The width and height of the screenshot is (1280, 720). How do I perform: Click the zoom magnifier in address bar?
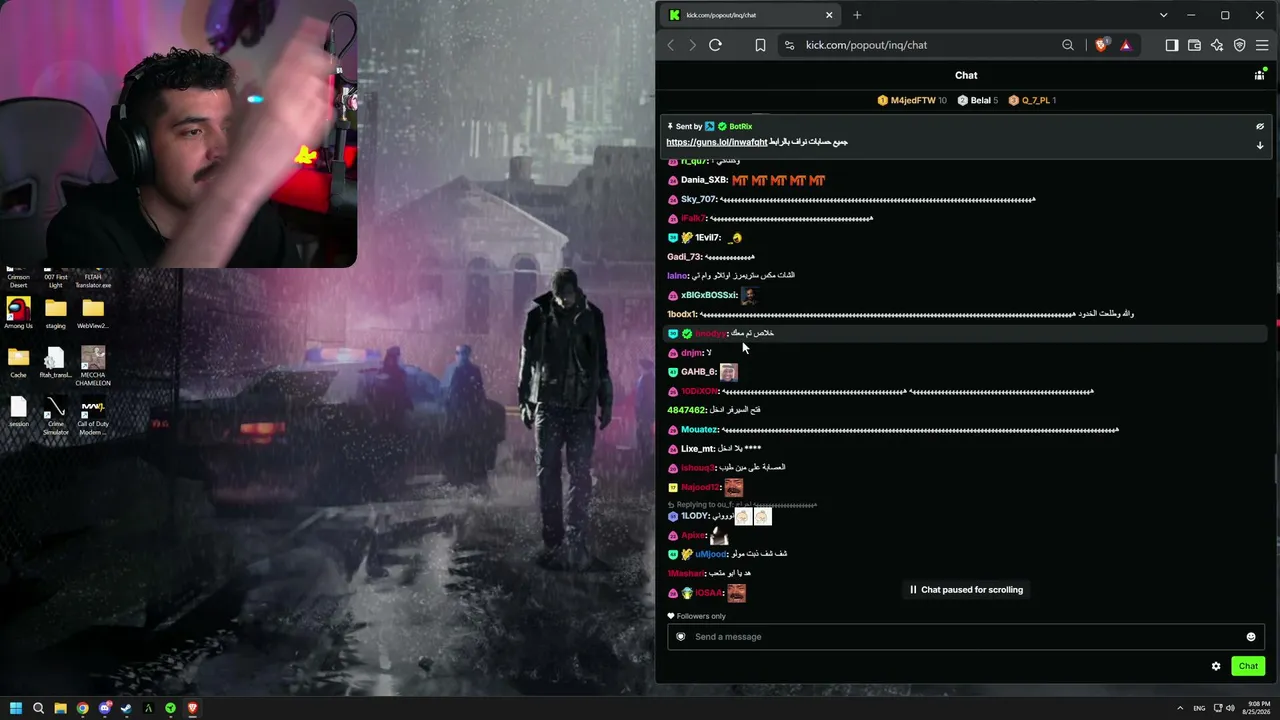point(1068,45)
